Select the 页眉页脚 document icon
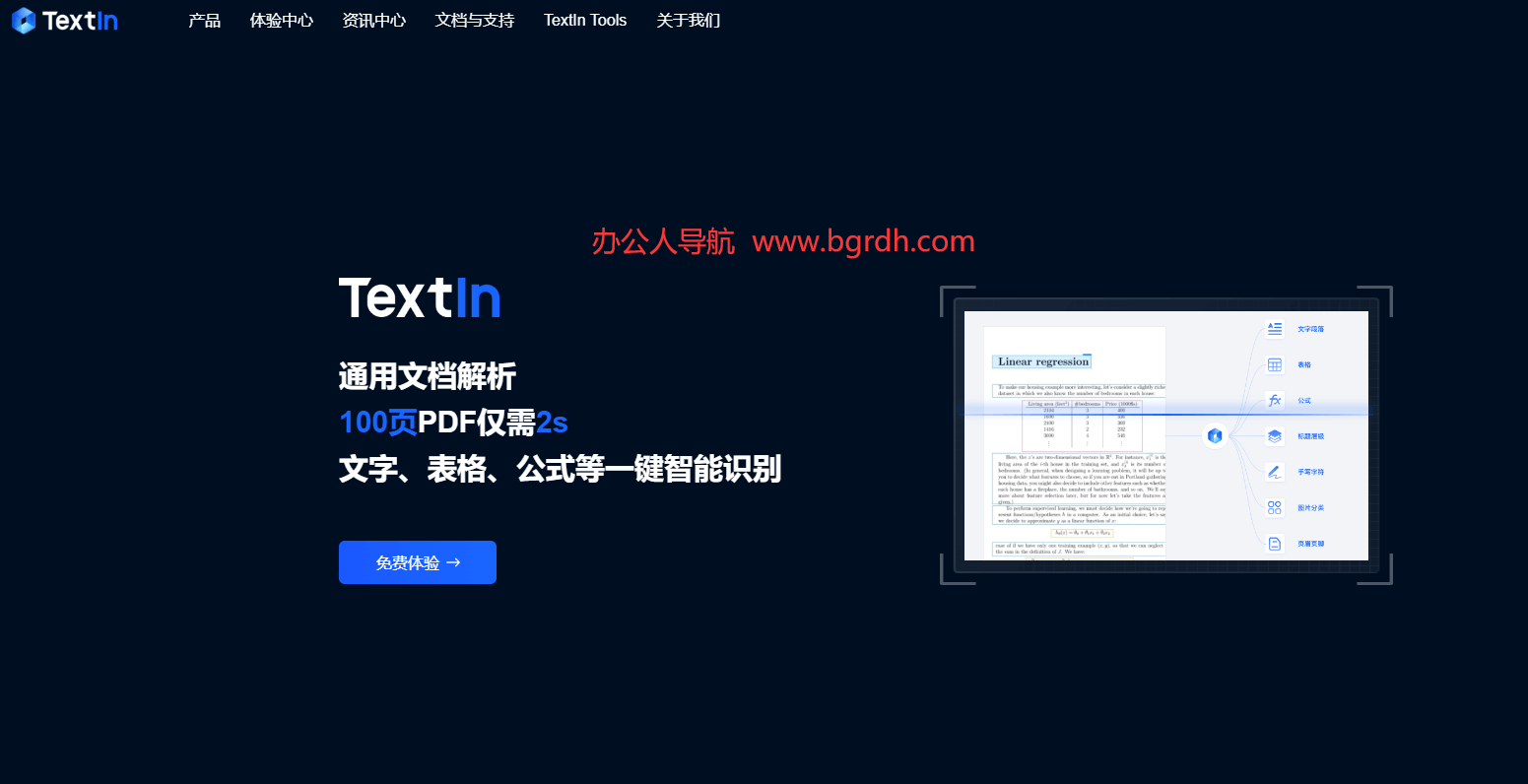1528x784 pixels. (1274, 543)
